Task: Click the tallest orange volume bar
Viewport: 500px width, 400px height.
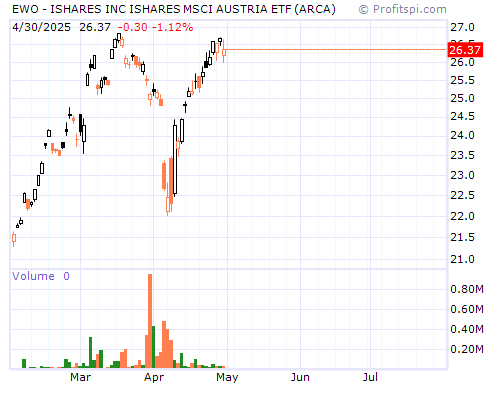Action: pyautogui.click(x=150, y=321)
